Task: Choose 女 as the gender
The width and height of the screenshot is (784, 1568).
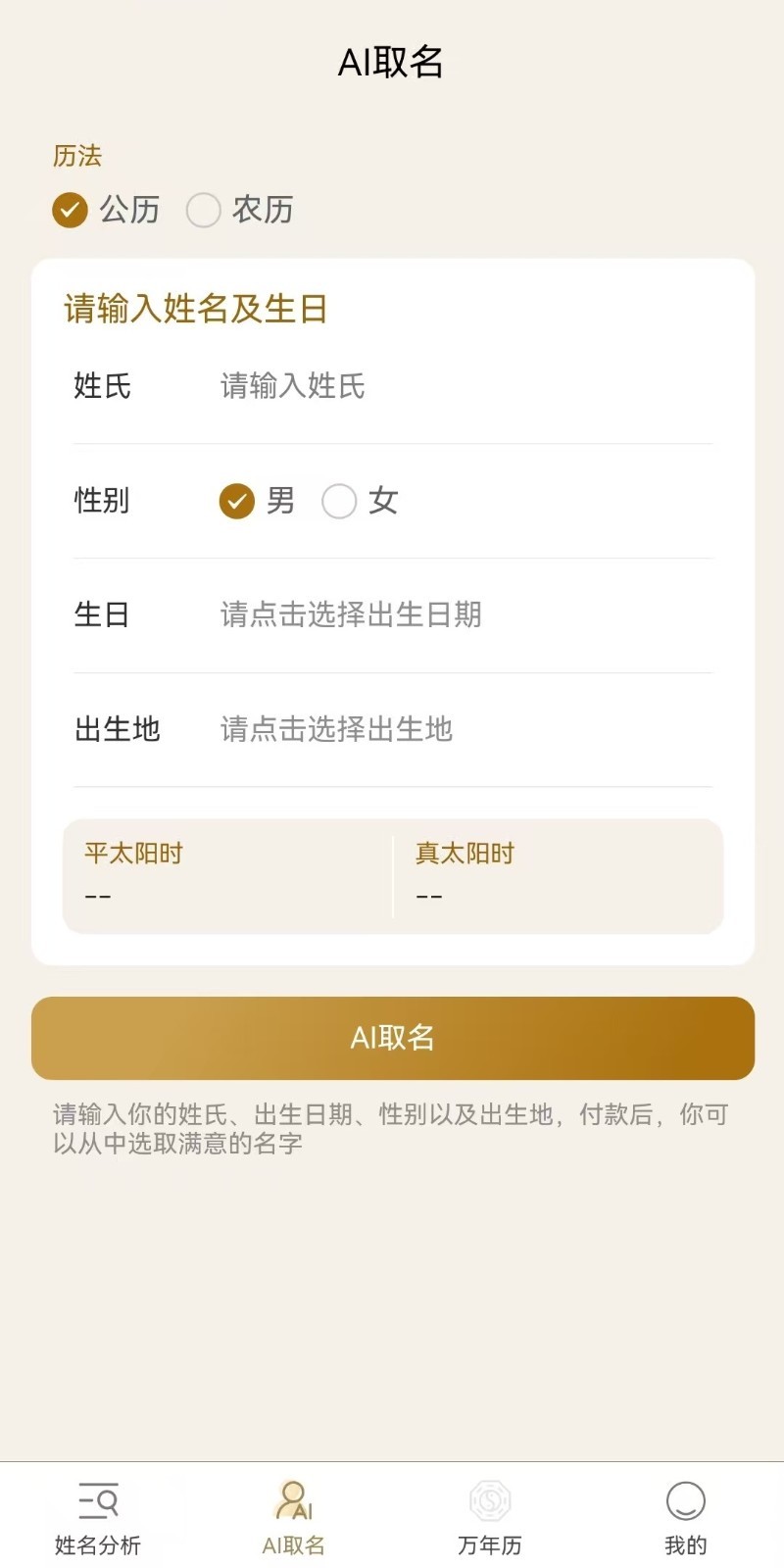Action: click(x=339, y=502)
